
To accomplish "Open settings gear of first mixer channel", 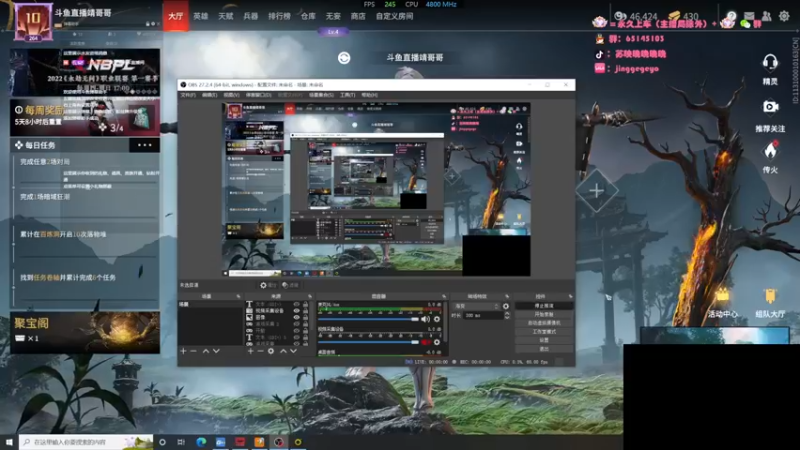I will click(437, 319).
